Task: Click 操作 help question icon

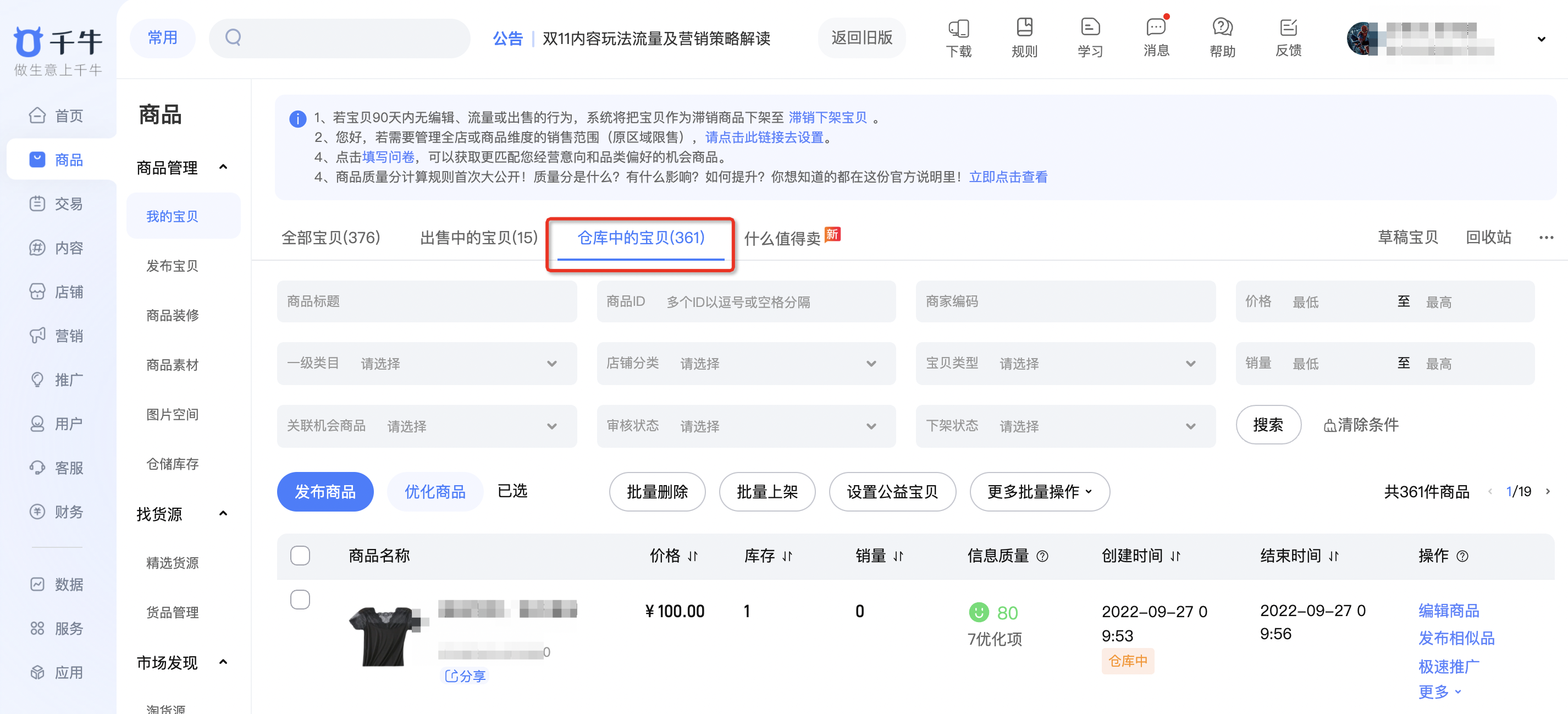Action: point(1462,556)
